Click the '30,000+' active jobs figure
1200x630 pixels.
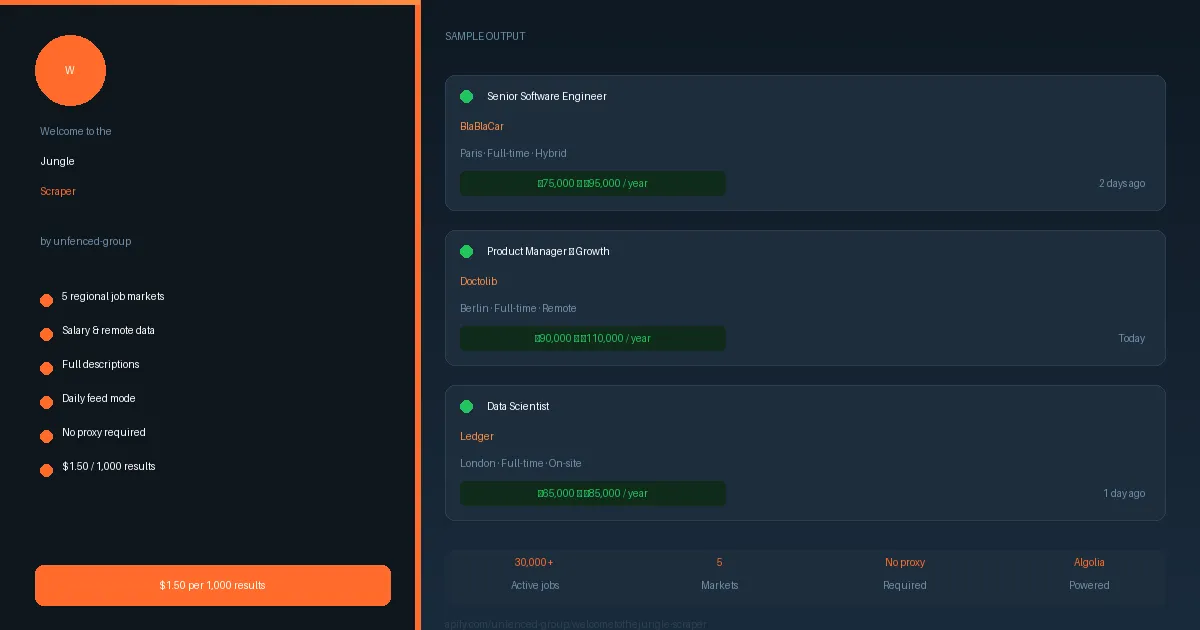click(x=534, y=562)
